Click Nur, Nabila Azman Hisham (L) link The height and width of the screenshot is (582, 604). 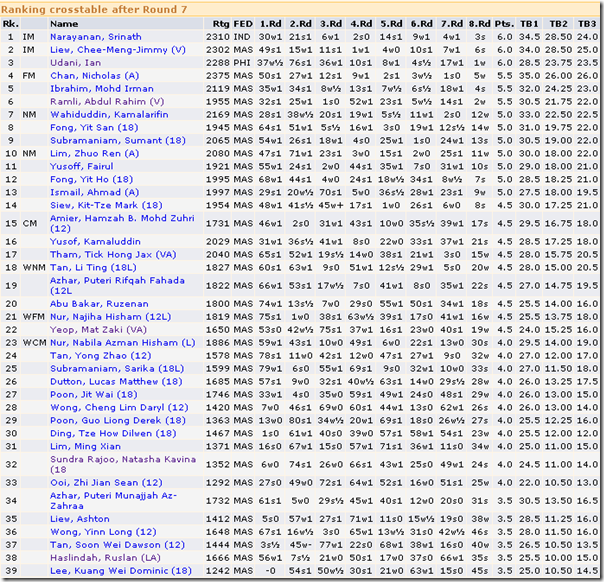pyautogui.click(x=122, y=343)
